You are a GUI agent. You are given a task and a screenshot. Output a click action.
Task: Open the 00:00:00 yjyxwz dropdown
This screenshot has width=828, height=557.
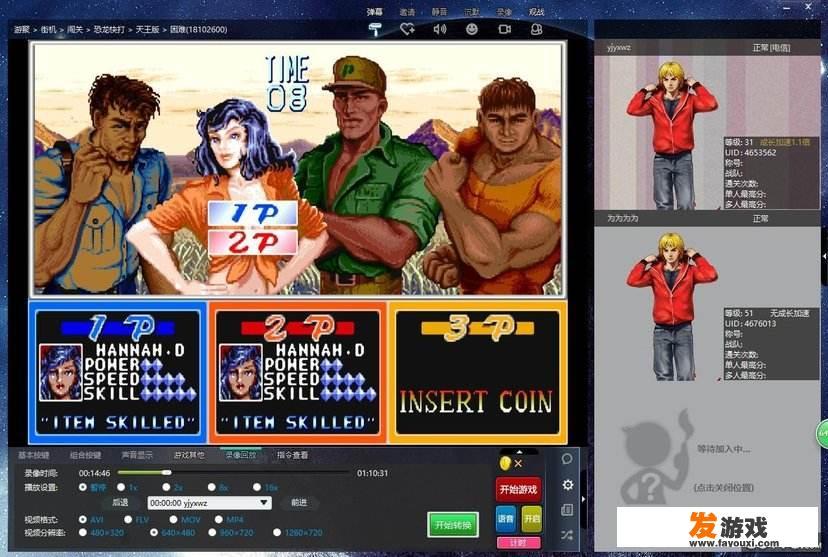click(x=210, y=503)
